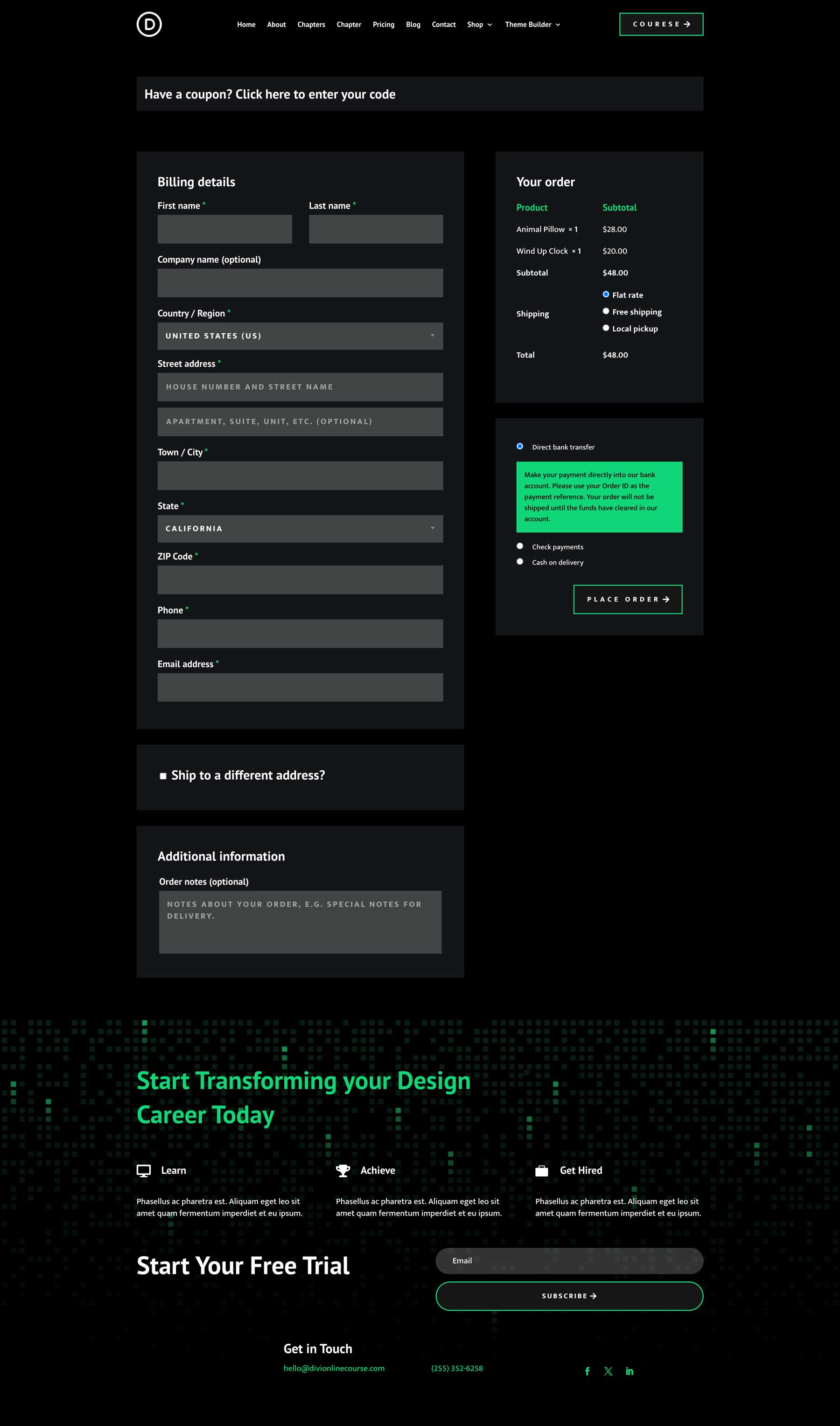
Task: Choose Cash on delivery payment
Action: 519,561
